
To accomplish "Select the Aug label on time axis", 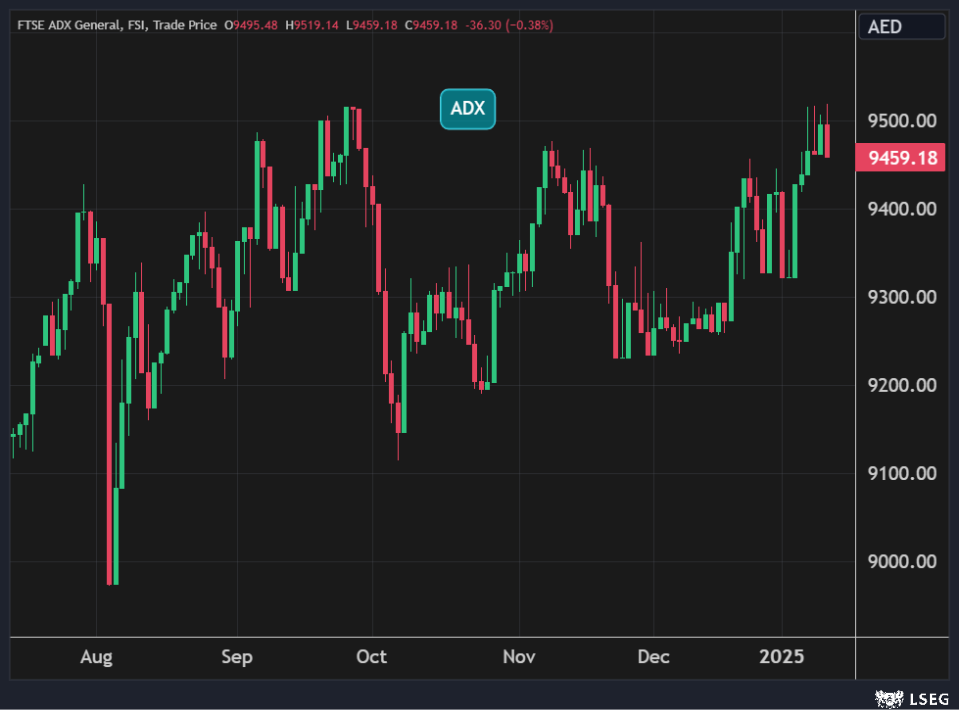I will 96,657.
